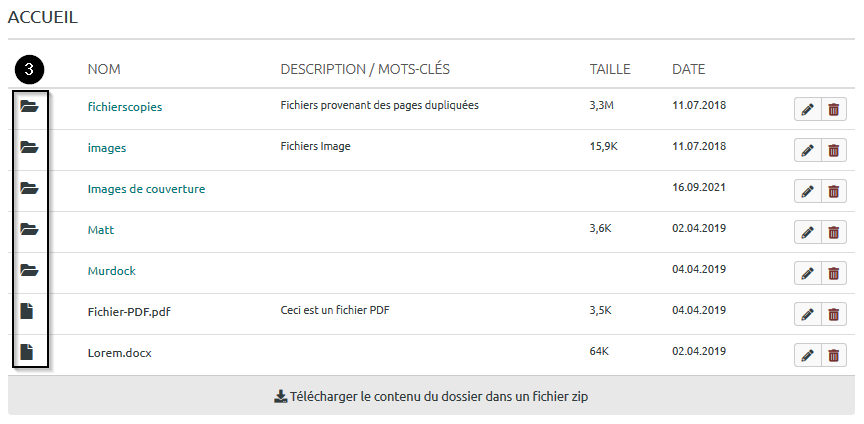Image resolution: width=864 pixels, height=424 pixels.
Task: Edit the fichierscopies folder with pencil icon
Action: 807,109
